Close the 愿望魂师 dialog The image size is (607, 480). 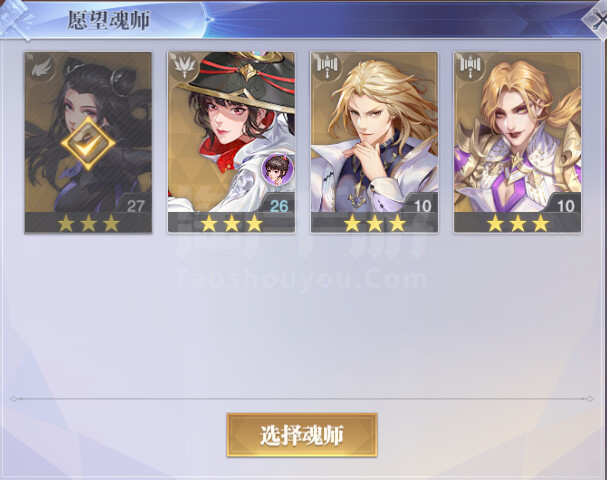(597, 19)
